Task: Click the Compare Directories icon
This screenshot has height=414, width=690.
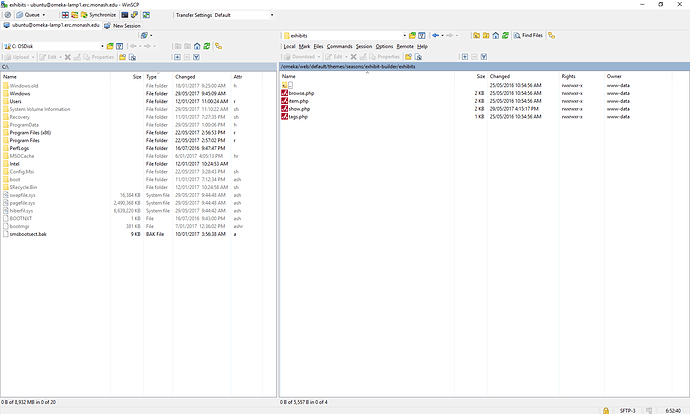Action: [65, 15]
